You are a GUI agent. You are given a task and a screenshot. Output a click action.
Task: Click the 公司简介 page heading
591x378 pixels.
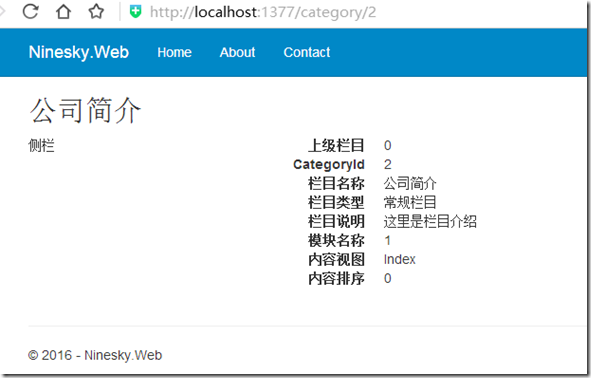[x=85, y=110]
